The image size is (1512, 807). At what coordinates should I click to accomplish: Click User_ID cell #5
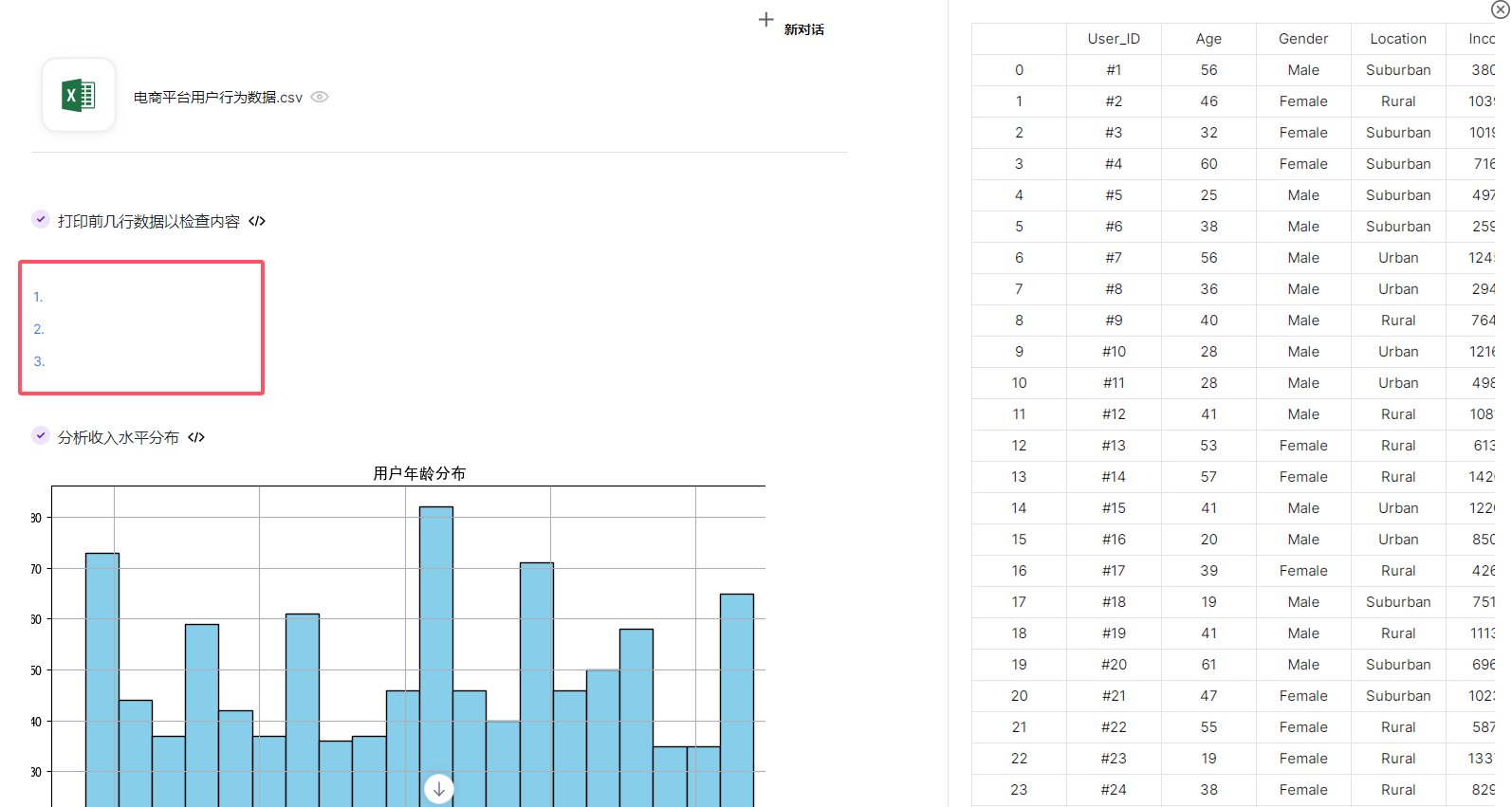tap(1114, 195)
